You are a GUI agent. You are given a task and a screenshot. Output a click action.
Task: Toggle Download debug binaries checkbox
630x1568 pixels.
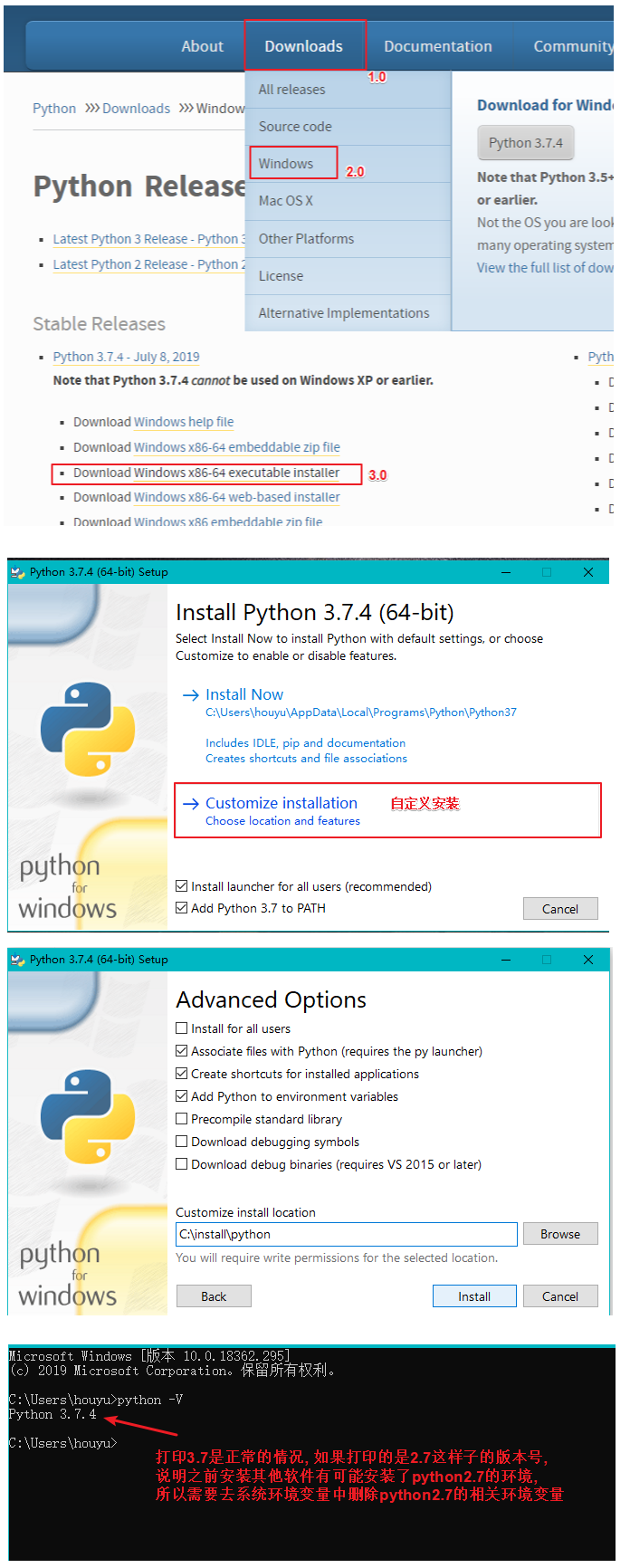pos(182,1164)
